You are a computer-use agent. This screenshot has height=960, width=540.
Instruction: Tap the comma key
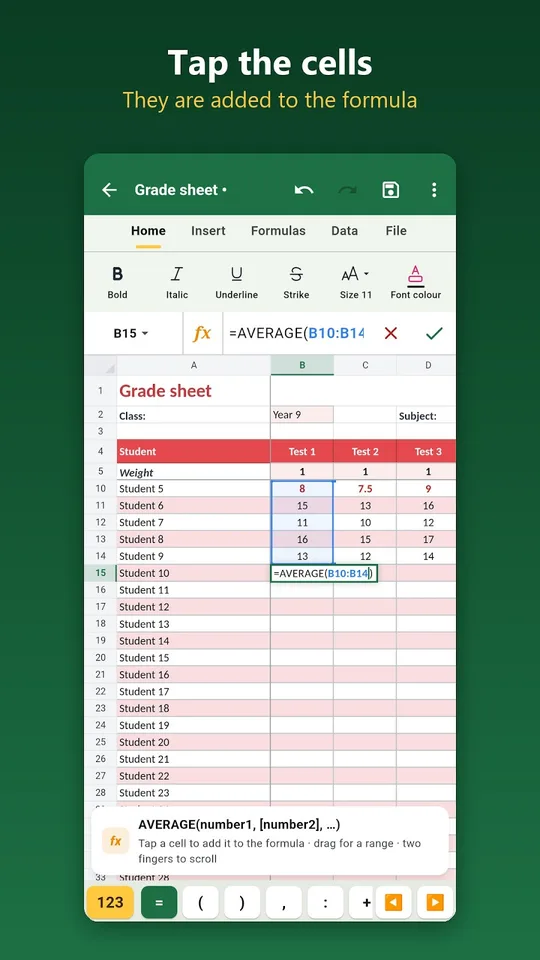(283, 902)
